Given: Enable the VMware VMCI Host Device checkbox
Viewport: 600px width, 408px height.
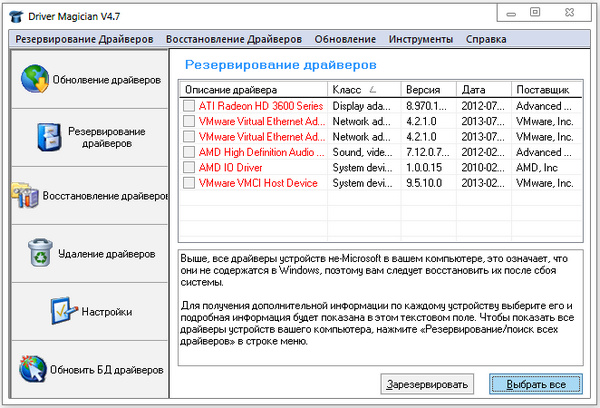Looking at the screenshot, I should (x=189, y=184).
